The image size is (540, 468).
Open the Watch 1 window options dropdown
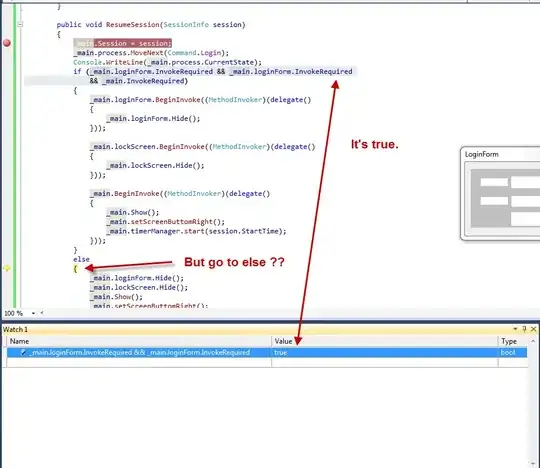515,329
